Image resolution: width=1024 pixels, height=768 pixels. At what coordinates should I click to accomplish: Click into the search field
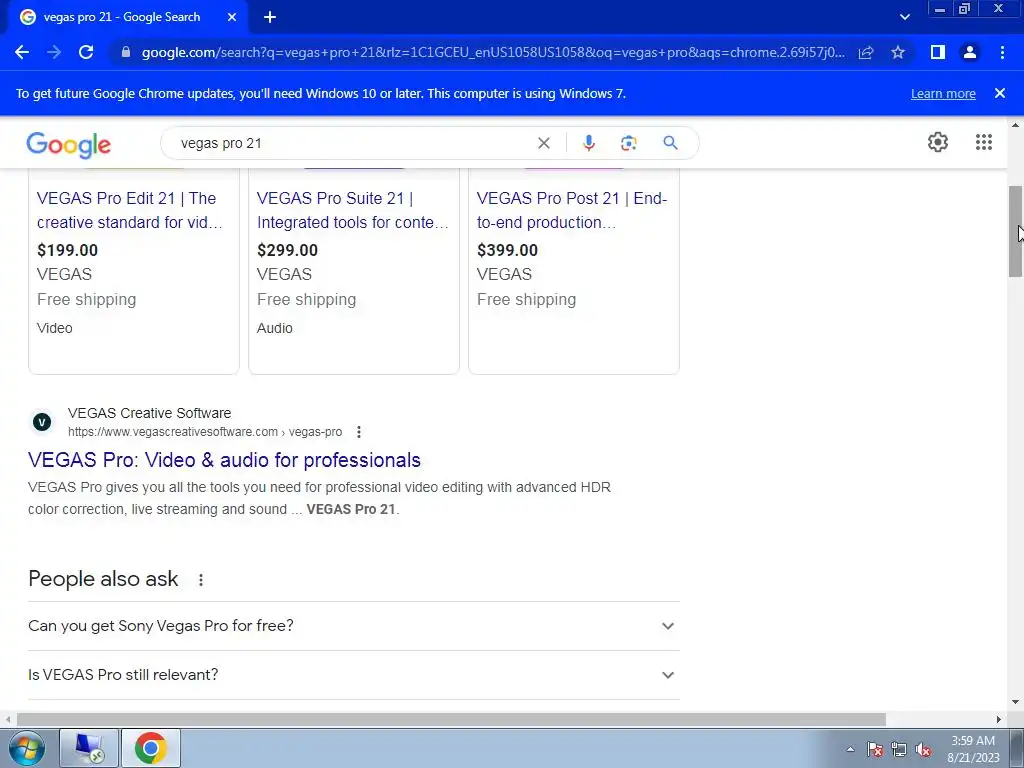[353, 143]
